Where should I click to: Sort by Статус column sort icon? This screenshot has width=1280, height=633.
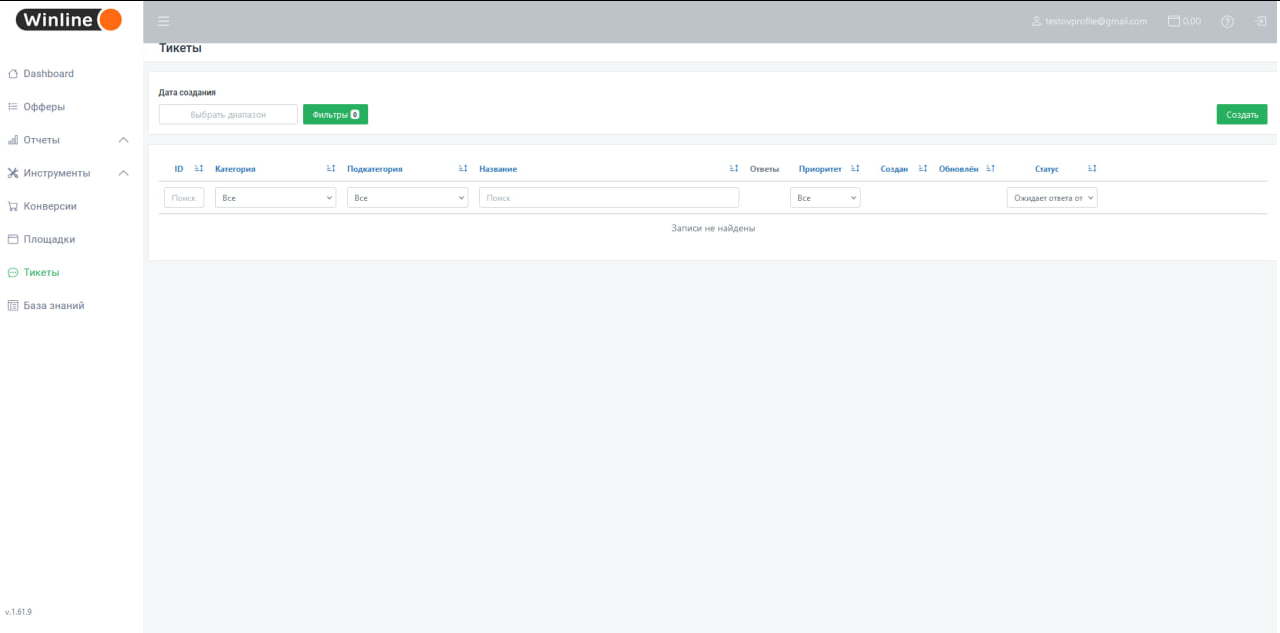point(1092,169)
